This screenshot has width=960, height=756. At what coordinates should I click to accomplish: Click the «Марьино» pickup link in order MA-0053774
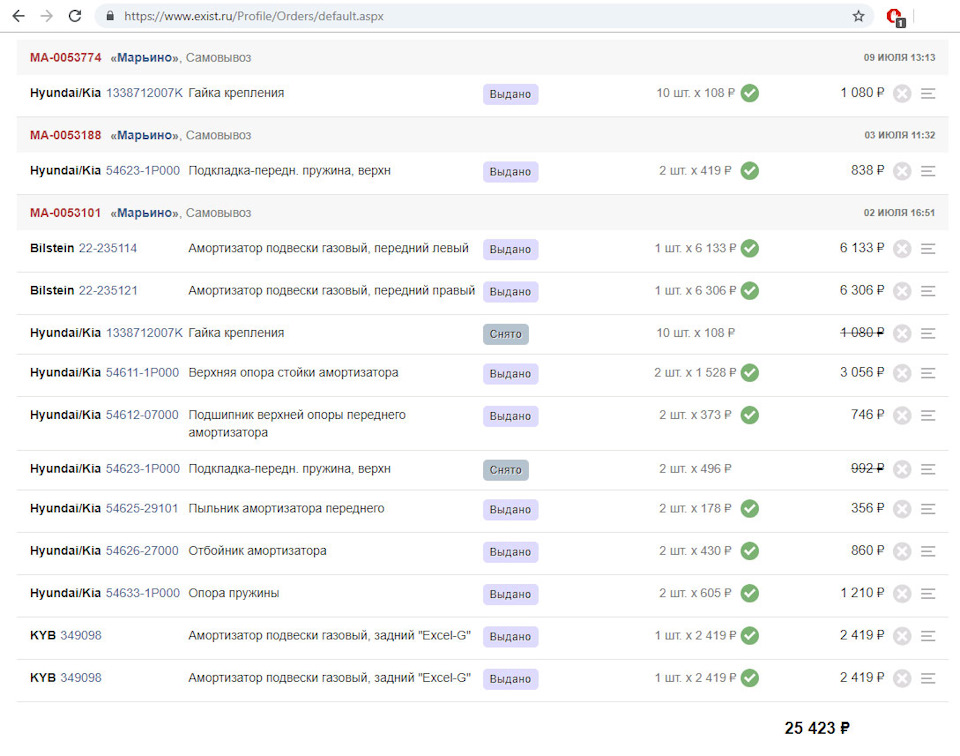point(145,58)
